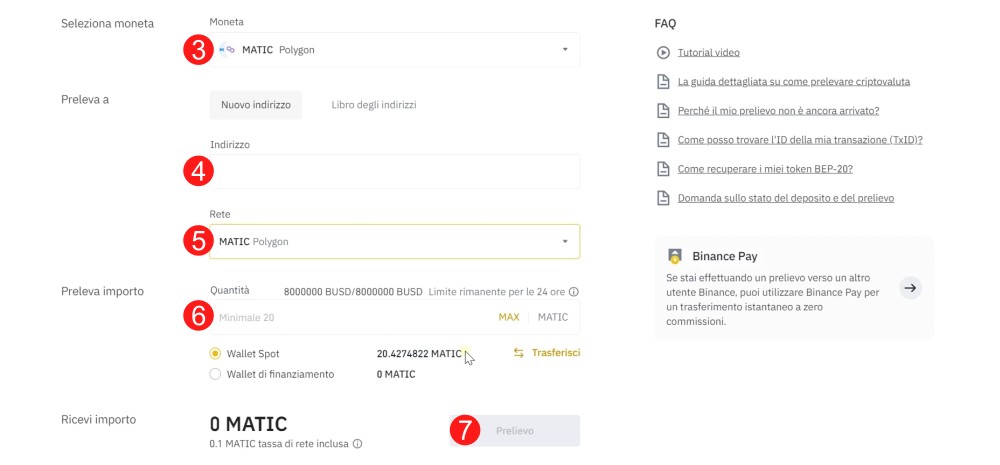Select the Wallet Spot radio option

click(215, 354)
